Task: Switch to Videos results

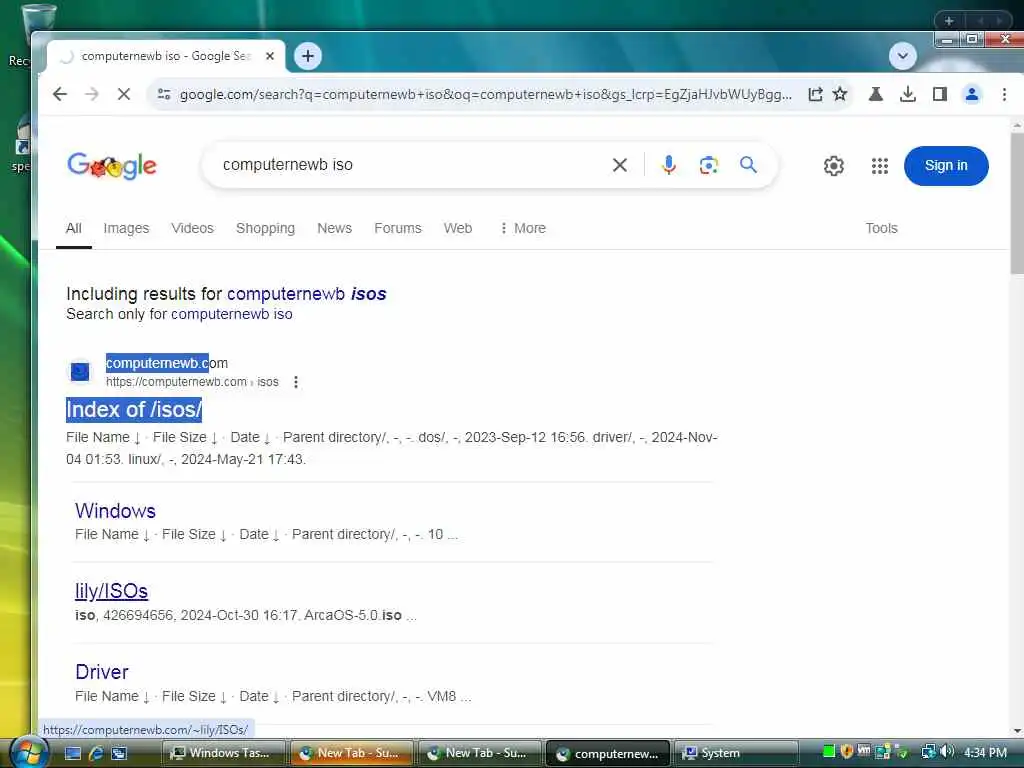Action: pos(192,228)
